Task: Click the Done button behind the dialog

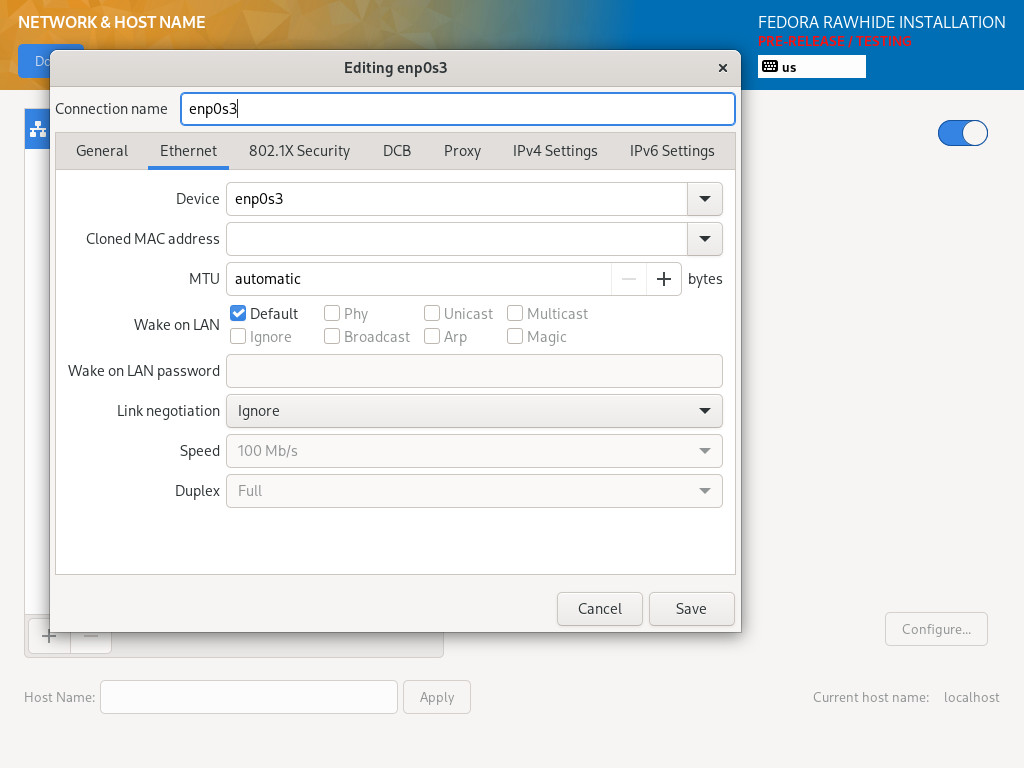Action: [x=34, y=61]
